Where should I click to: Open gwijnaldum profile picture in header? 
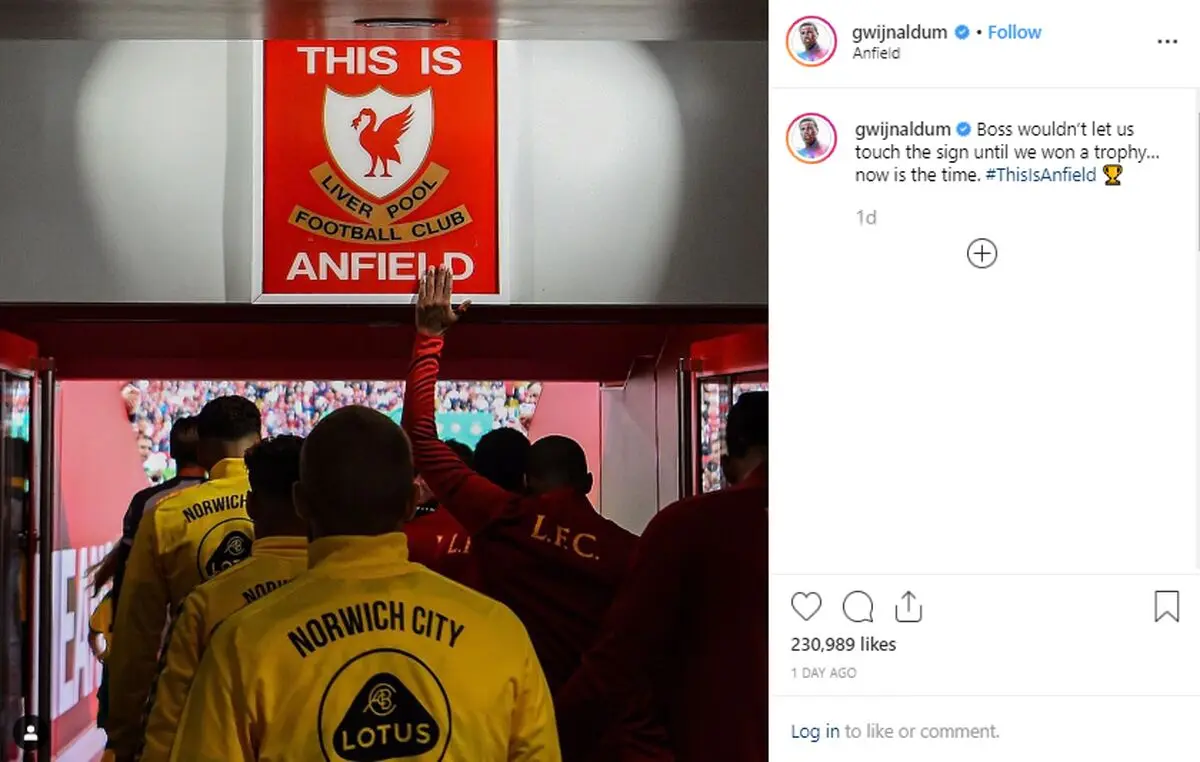coord(811,42)
